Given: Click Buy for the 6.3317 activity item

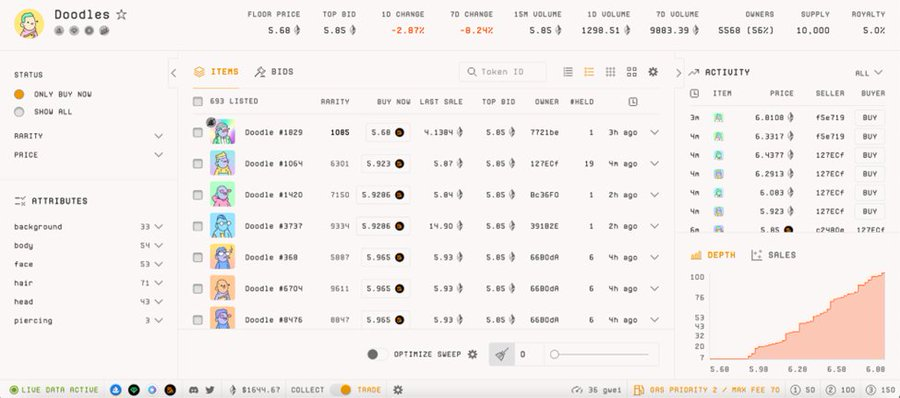Looking at the screenshot, I should [x=870, y=137].
